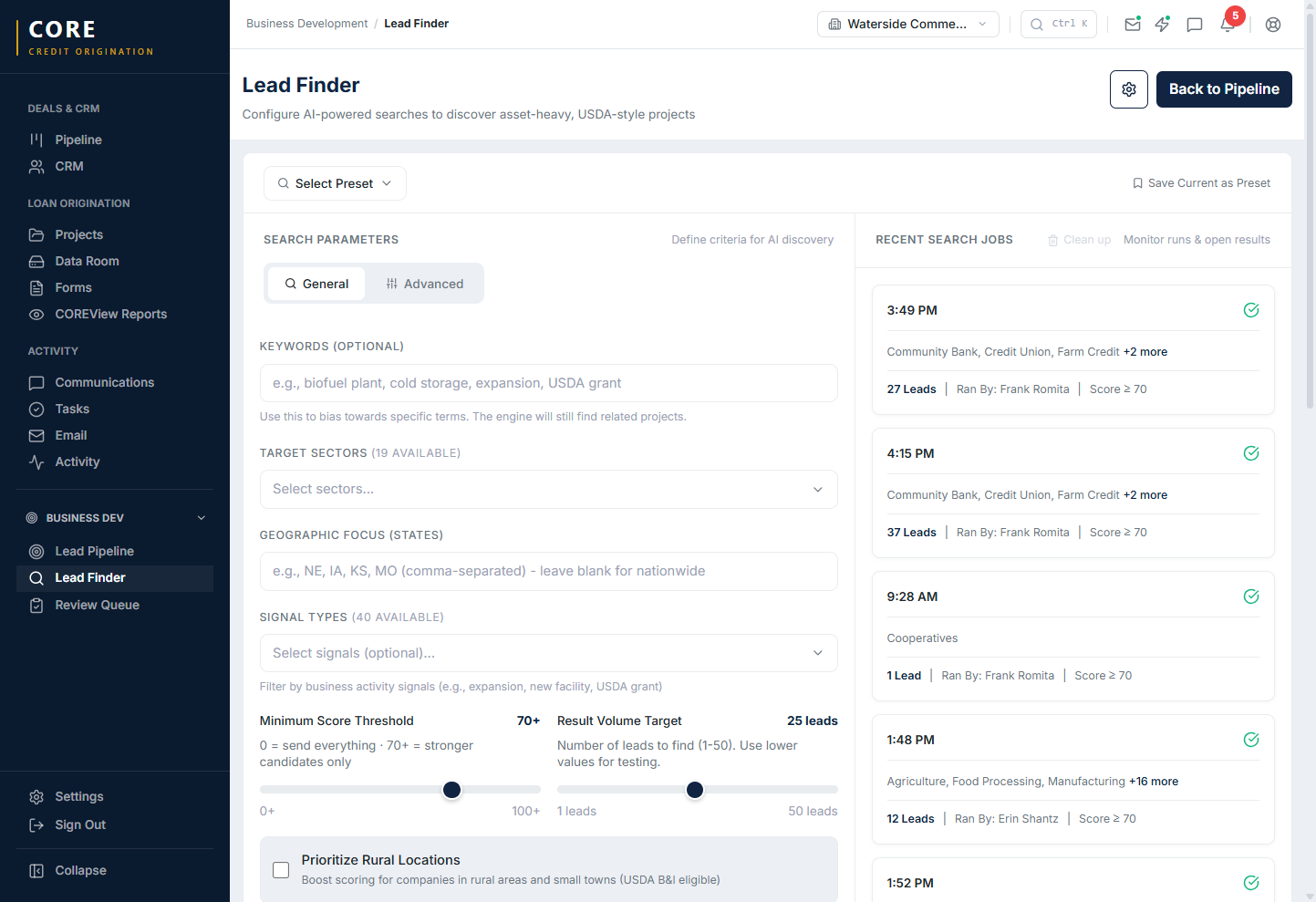Open the Select Preset dropdown
Viewport: 1316px width, 902px height.
[335, 183]
